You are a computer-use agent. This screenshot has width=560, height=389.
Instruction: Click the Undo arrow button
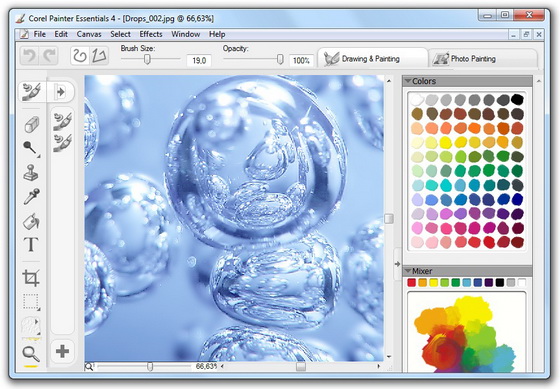point(29,56)
